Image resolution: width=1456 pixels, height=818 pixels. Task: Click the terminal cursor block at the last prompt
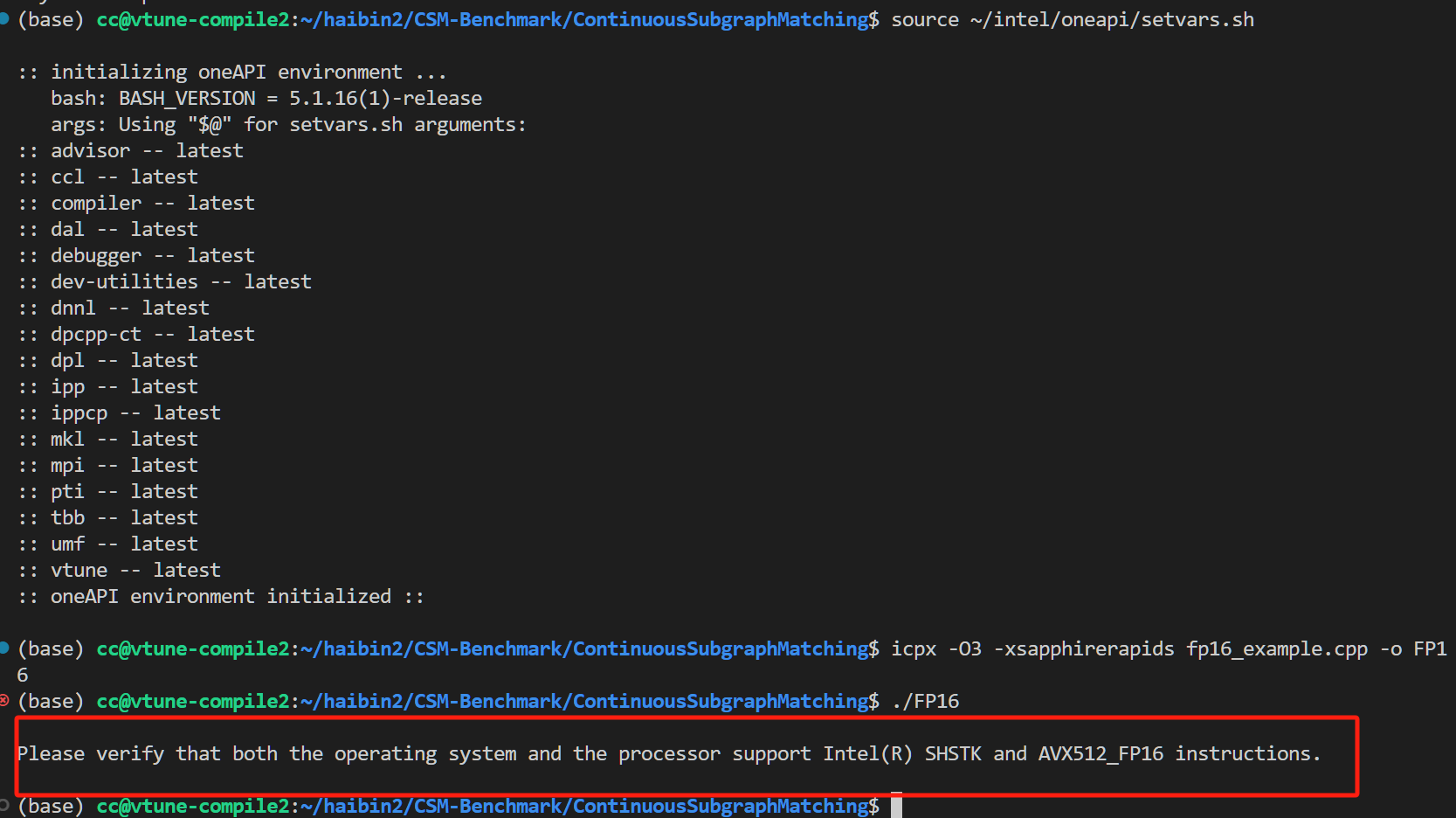point(896,806)
